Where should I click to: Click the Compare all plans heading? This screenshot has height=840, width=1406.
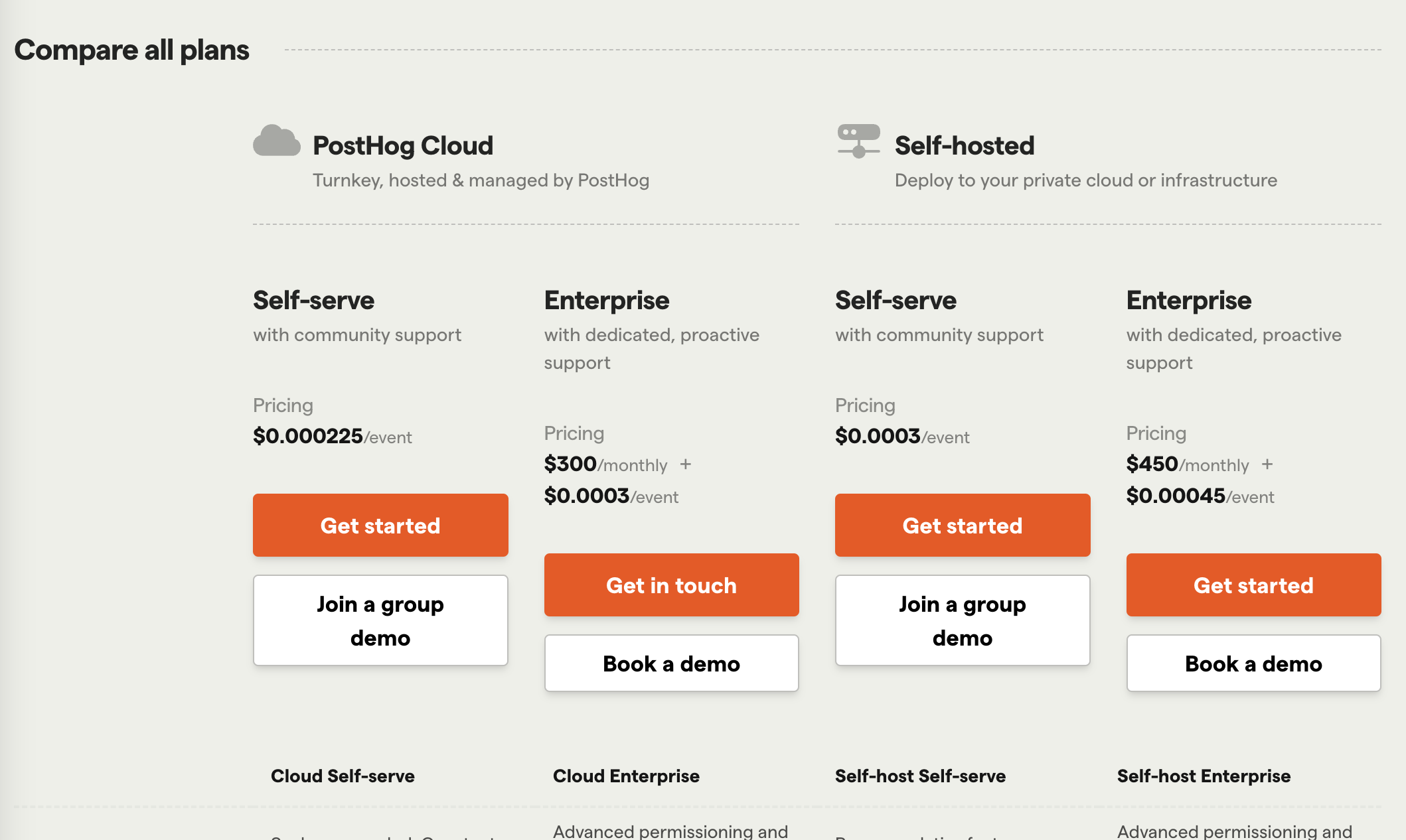[132, 50]
